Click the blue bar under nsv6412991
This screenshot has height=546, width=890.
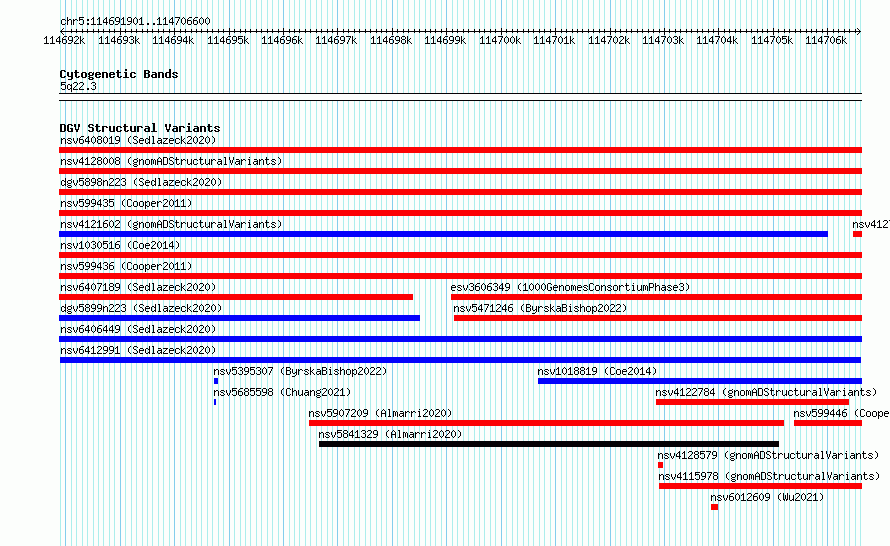(x=460, y=360)
